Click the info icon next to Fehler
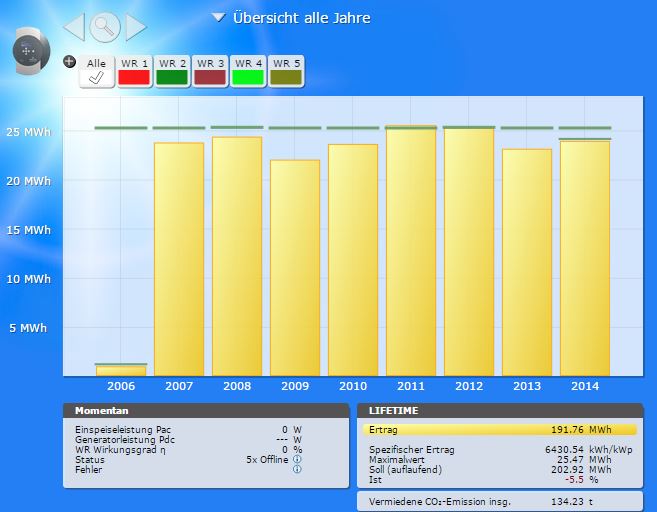This screenshot has width=657, height=512. click(297, 469)
